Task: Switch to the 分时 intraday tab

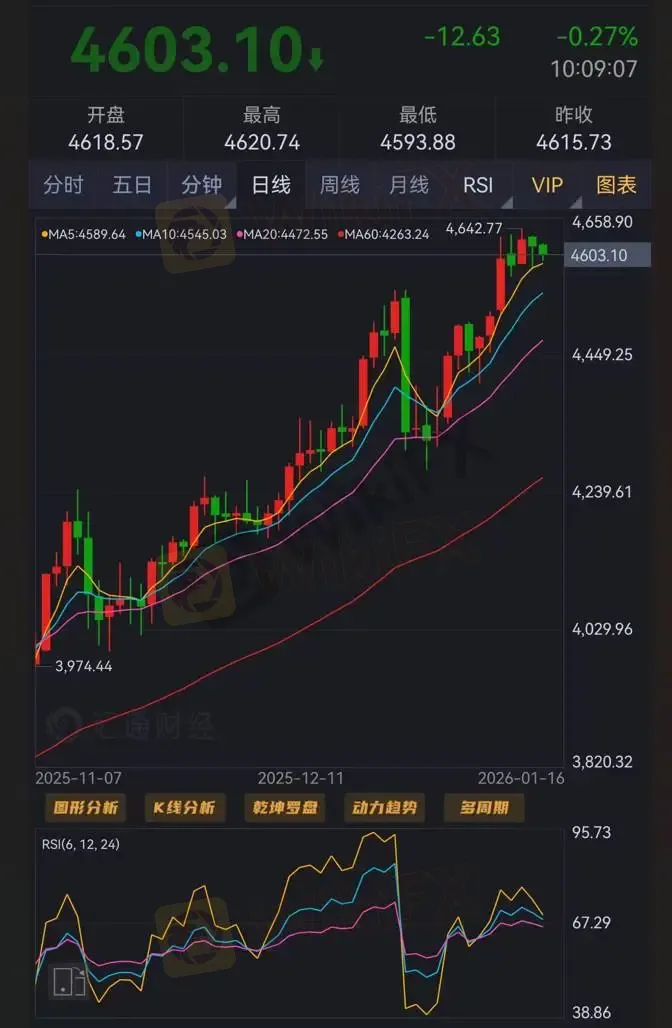Action: [64, 186]
